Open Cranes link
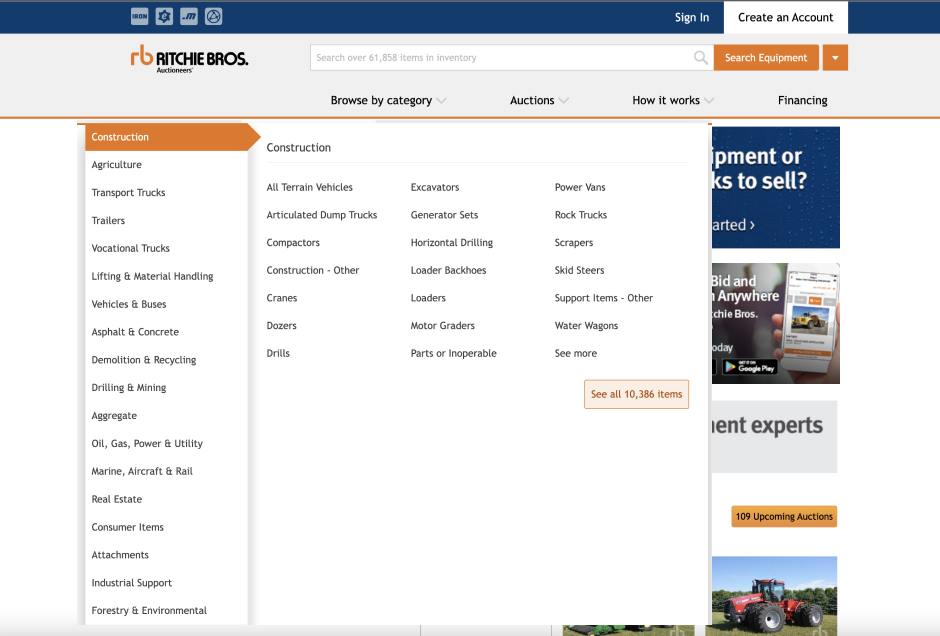Screen dimensions: 940x636 pyautogui.click(x=282, y=298)
